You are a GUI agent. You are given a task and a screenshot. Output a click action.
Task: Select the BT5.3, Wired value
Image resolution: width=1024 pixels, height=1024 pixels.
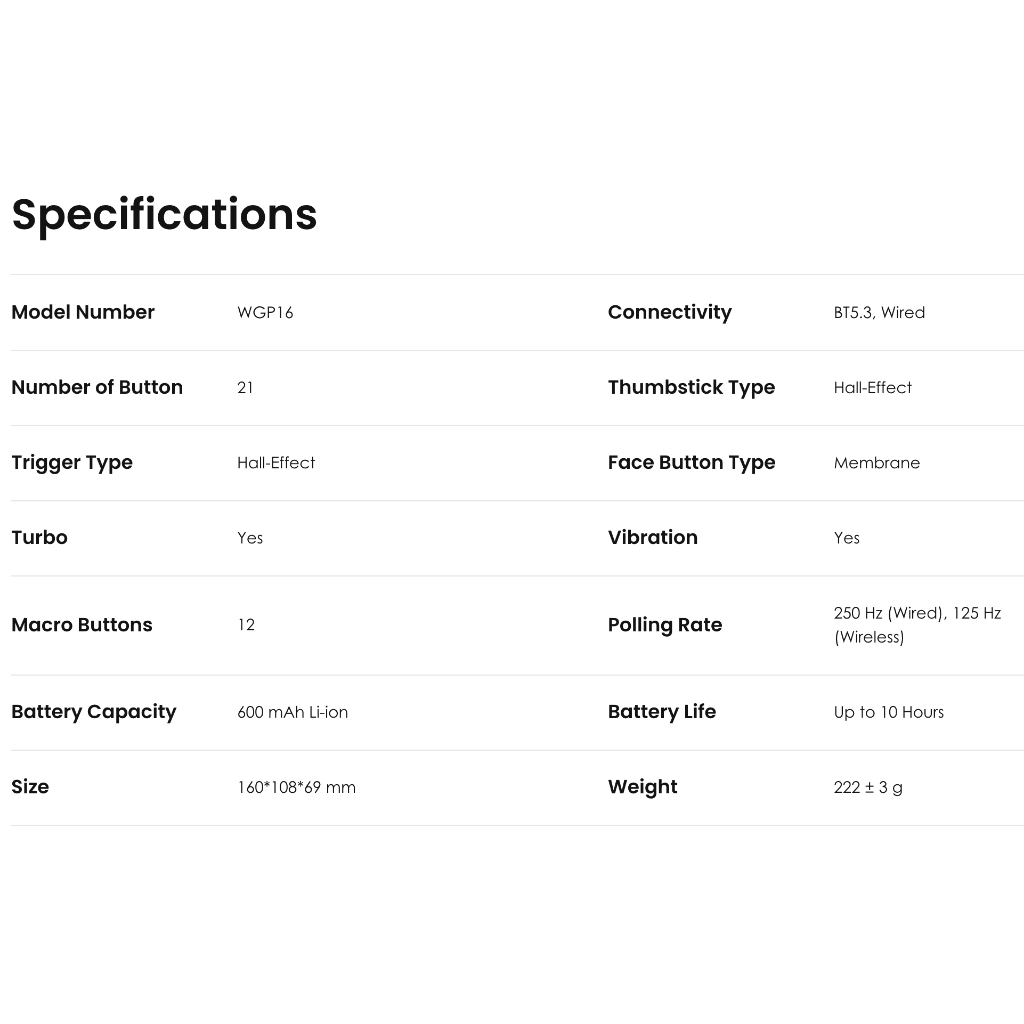879,313
